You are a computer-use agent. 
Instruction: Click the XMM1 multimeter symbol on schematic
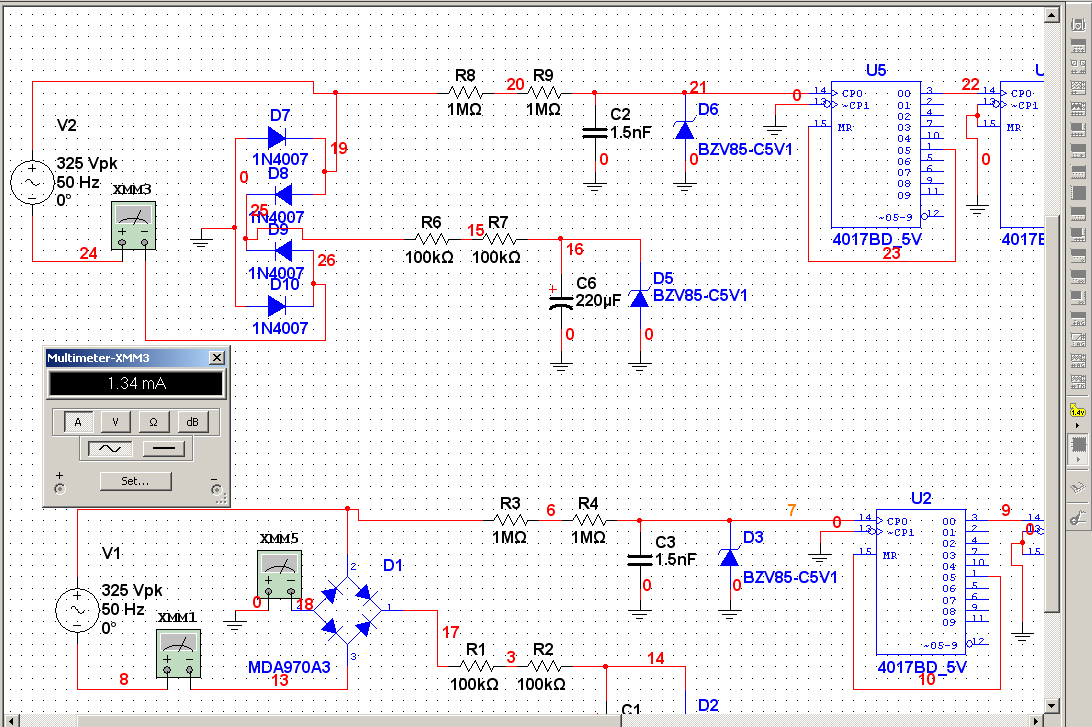[x=178, y=653]
